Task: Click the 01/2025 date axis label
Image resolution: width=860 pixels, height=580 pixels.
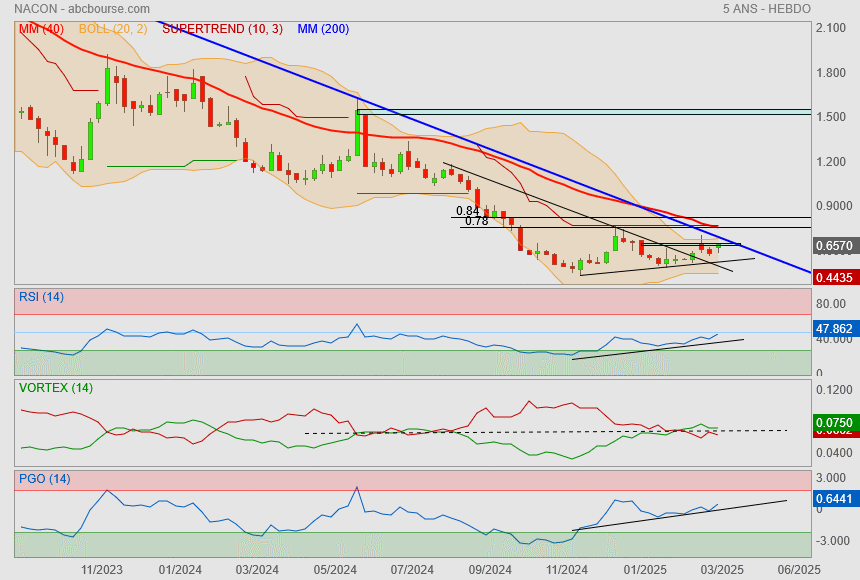Action: (x=645, y=570)
